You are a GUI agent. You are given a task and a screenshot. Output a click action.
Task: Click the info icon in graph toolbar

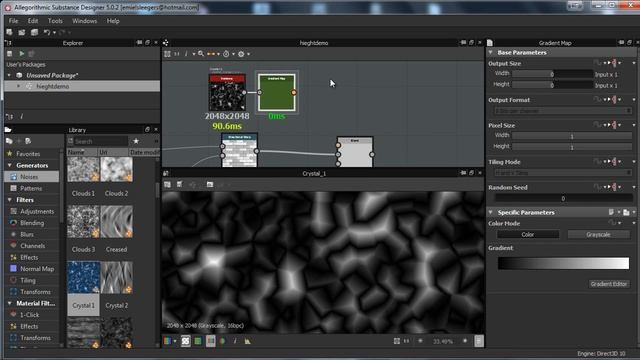(x=186, y=54)
